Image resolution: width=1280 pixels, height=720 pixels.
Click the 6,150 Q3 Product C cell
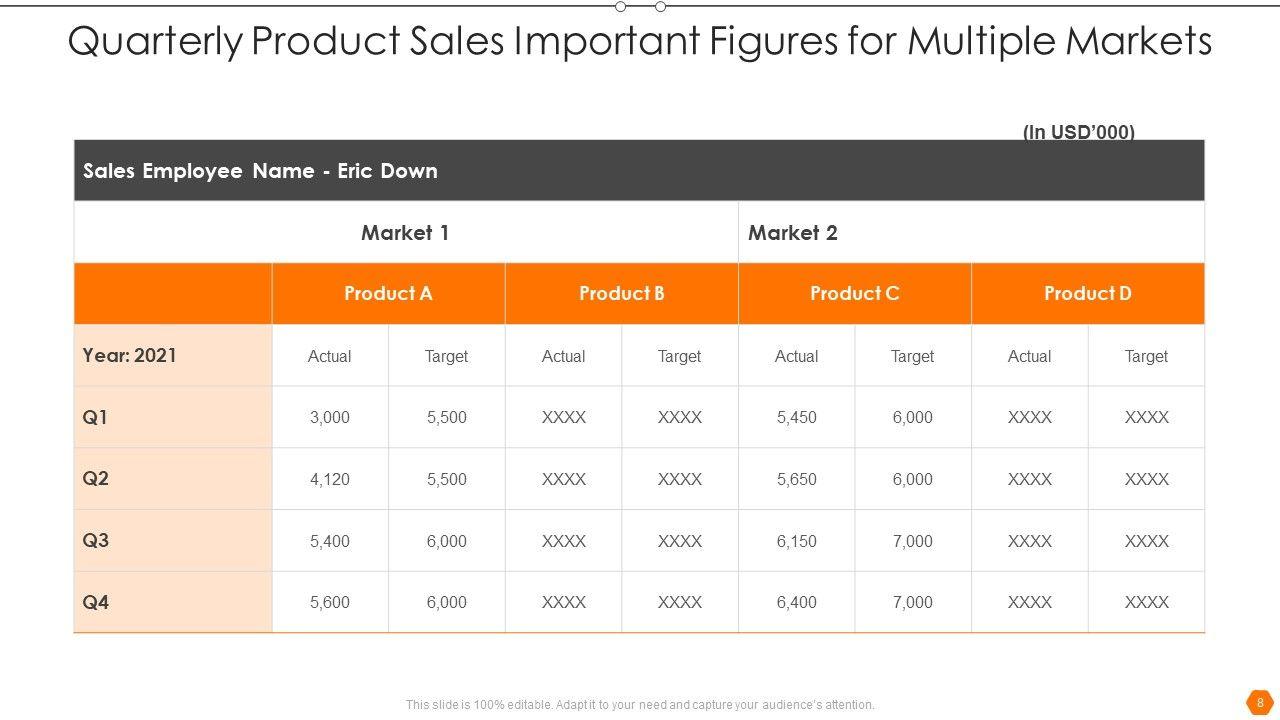796,542
